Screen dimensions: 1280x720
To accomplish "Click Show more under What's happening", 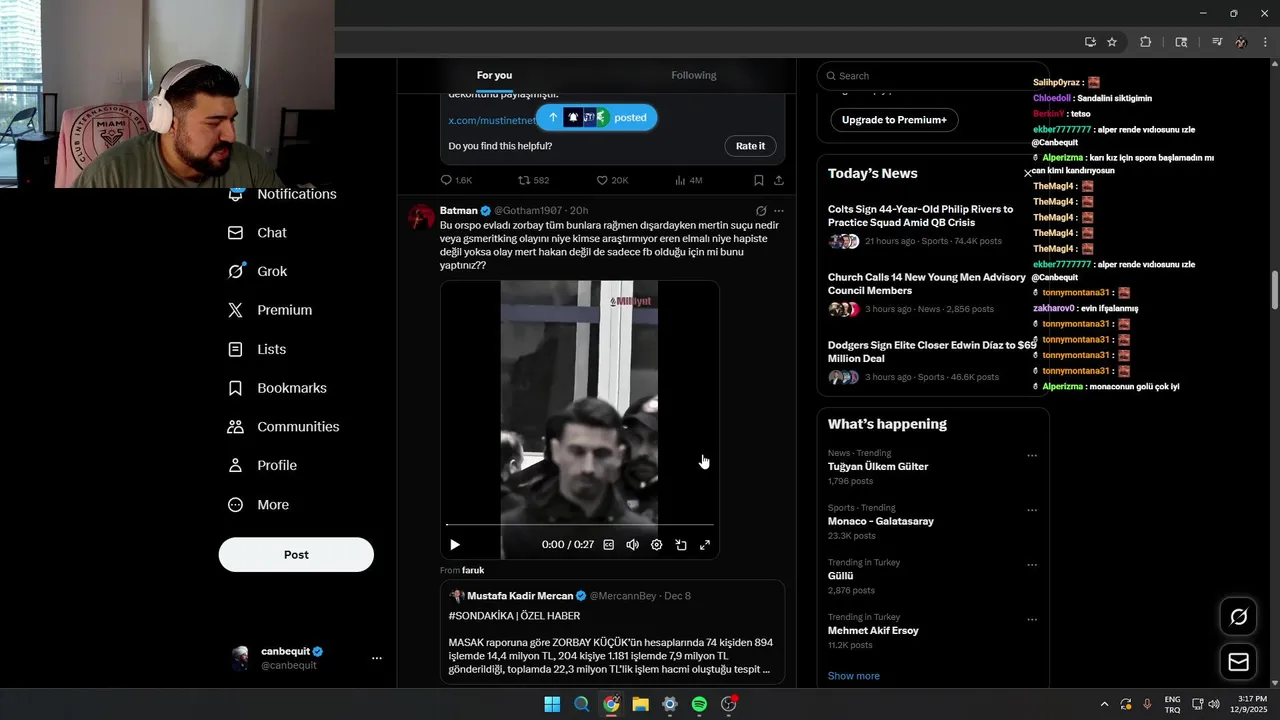I will pos(854,676).
